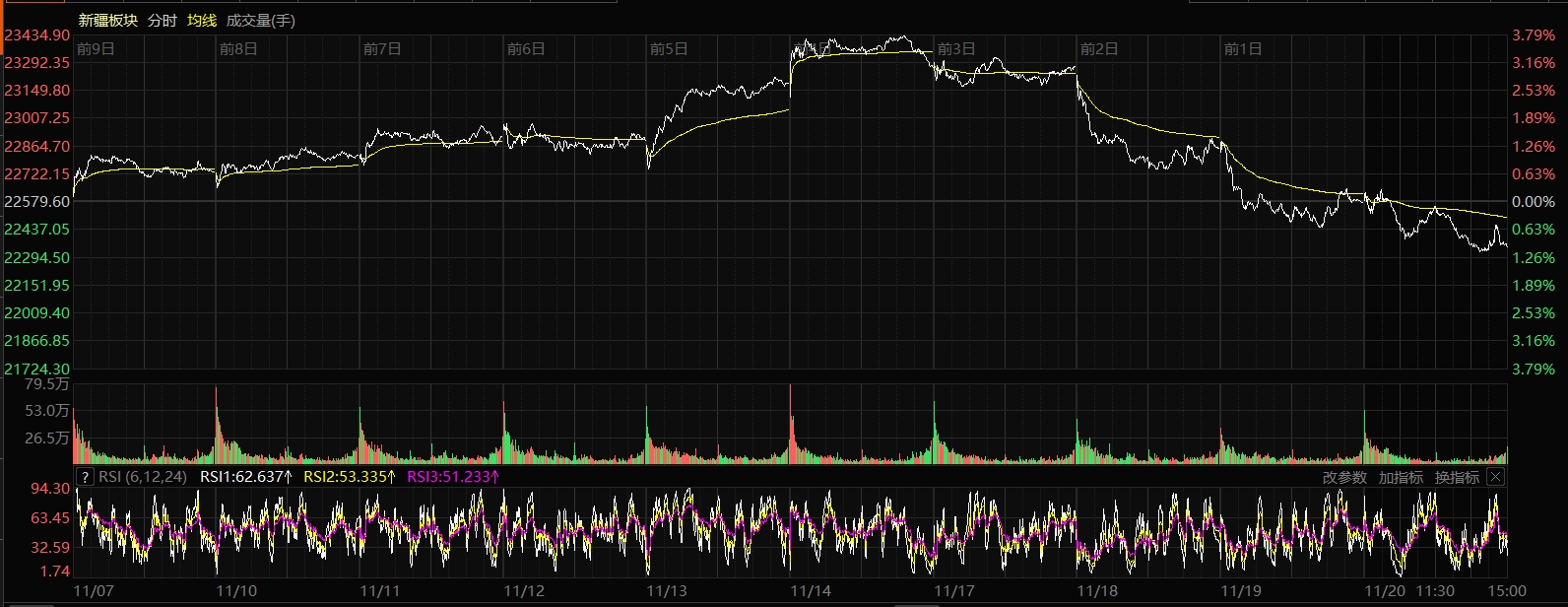Select the 新疆板块 sector title
The width and height of the screenshot is (1568, 607).
point(107,21)
